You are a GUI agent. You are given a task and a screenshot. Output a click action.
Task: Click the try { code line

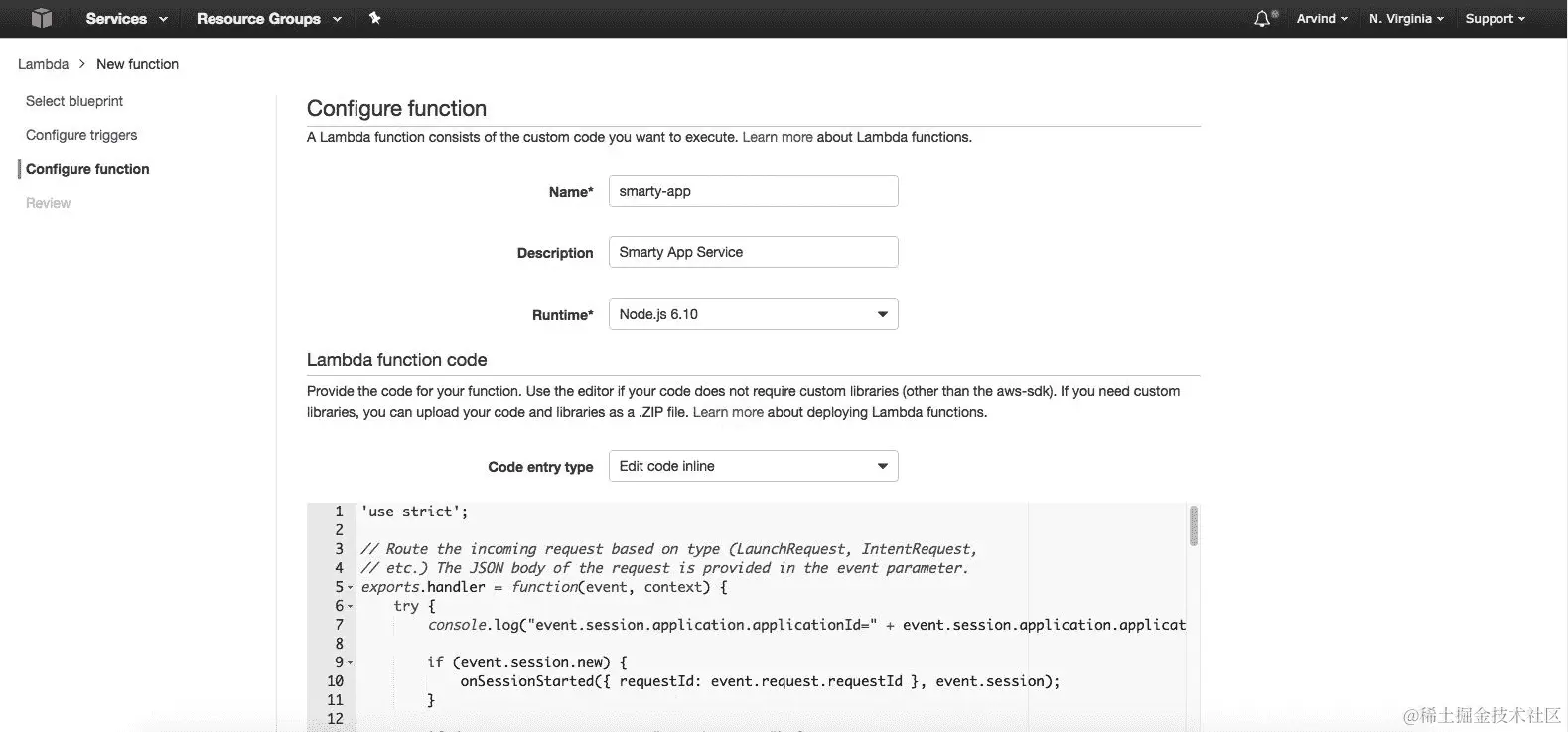[414, 606]
